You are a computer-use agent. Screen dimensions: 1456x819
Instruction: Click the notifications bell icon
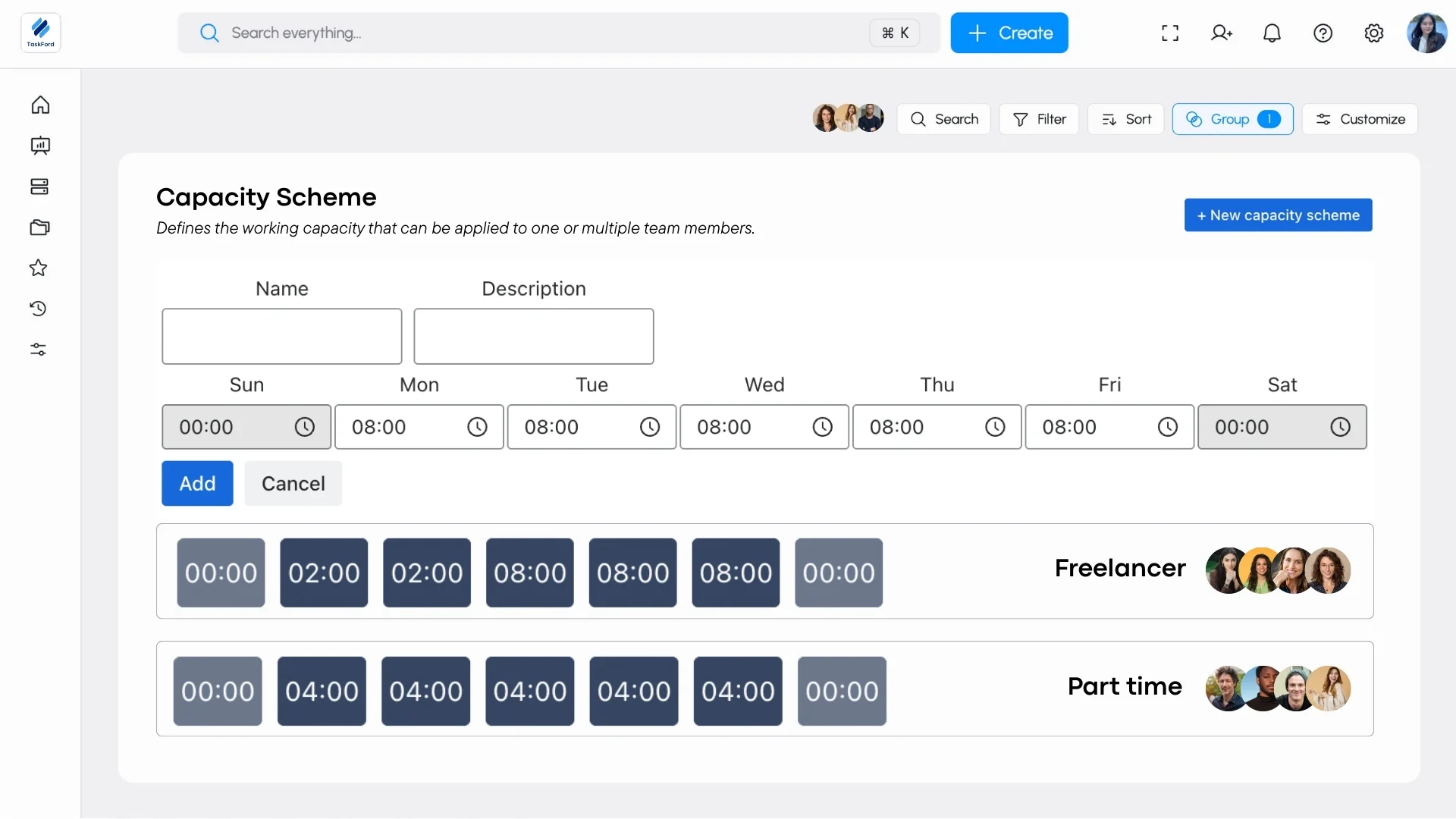click(1272, 33)
